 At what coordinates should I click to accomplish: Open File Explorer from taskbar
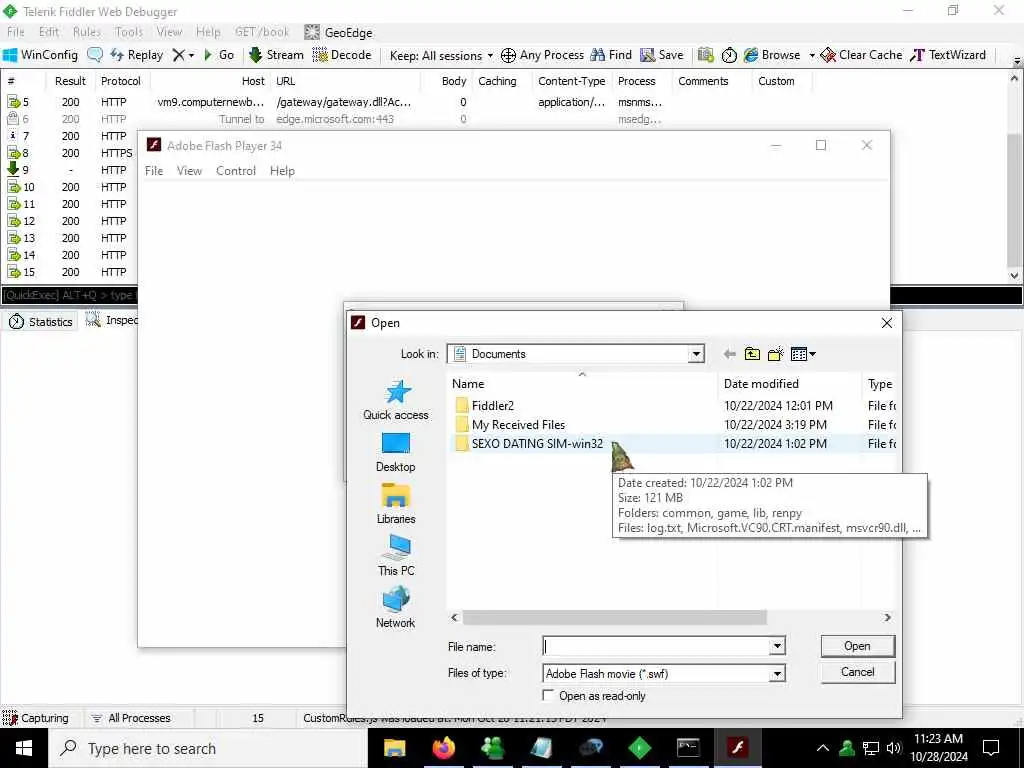394,748
